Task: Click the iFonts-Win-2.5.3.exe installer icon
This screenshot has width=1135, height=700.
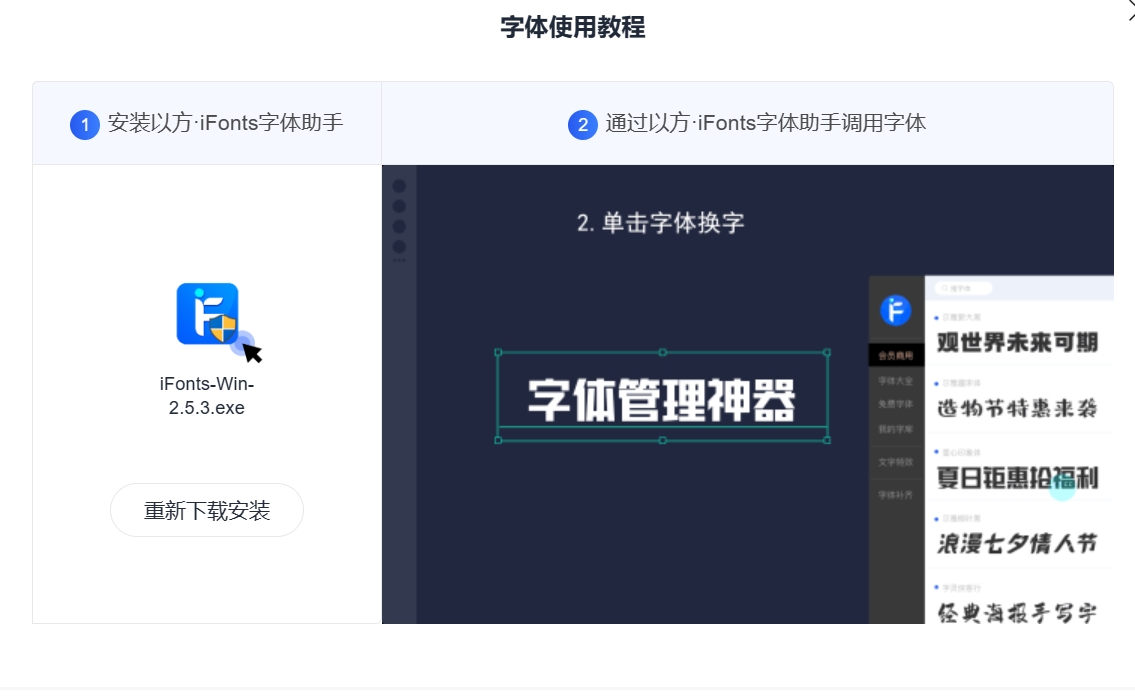Action: (x=207, y=314)
